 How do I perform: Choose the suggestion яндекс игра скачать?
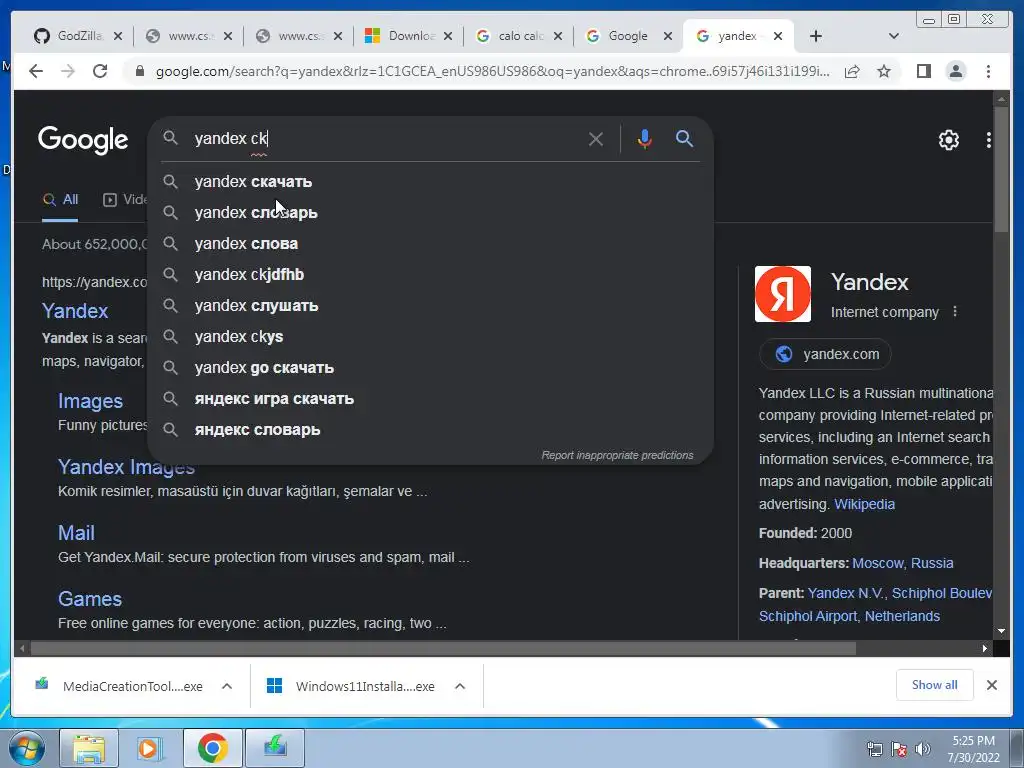(430, 399)
